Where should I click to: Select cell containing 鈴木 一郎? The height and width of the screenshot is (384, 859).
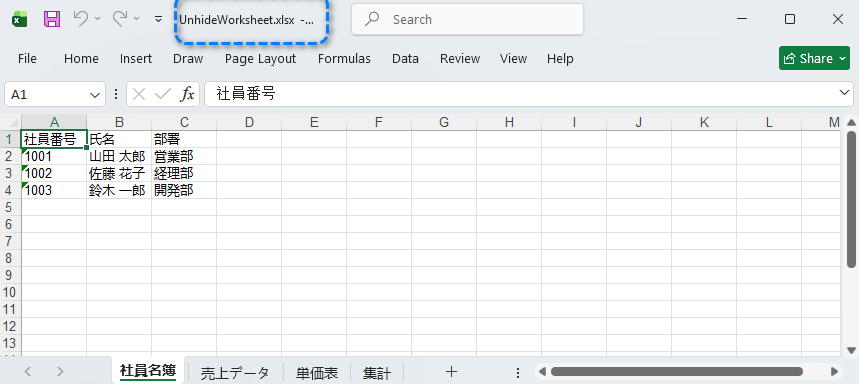click(119, 190)
